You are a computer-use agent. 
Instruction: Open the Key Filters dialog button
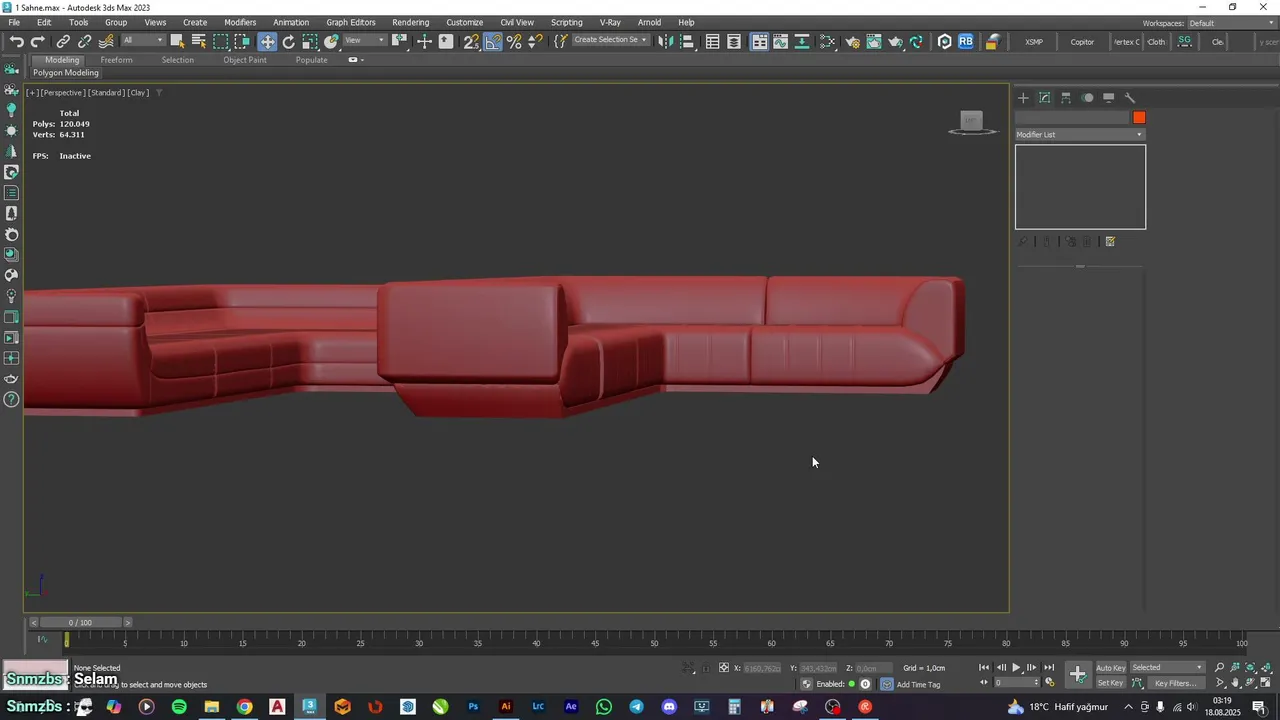1175,683
